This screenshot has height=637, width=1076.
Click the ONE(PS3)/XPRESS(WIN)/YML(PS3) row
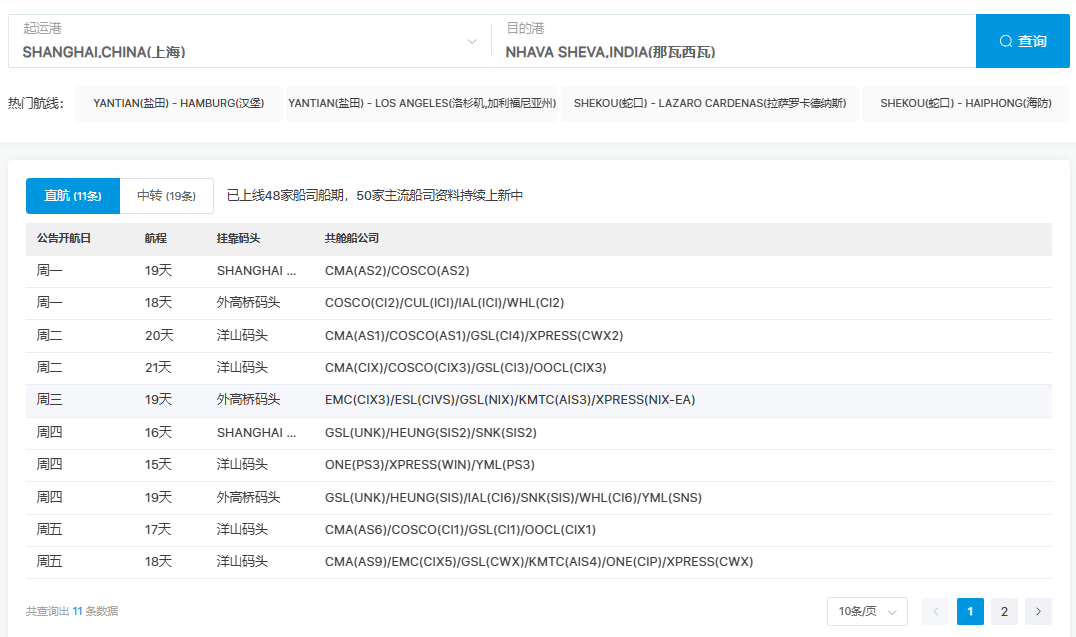coord(429,465)
